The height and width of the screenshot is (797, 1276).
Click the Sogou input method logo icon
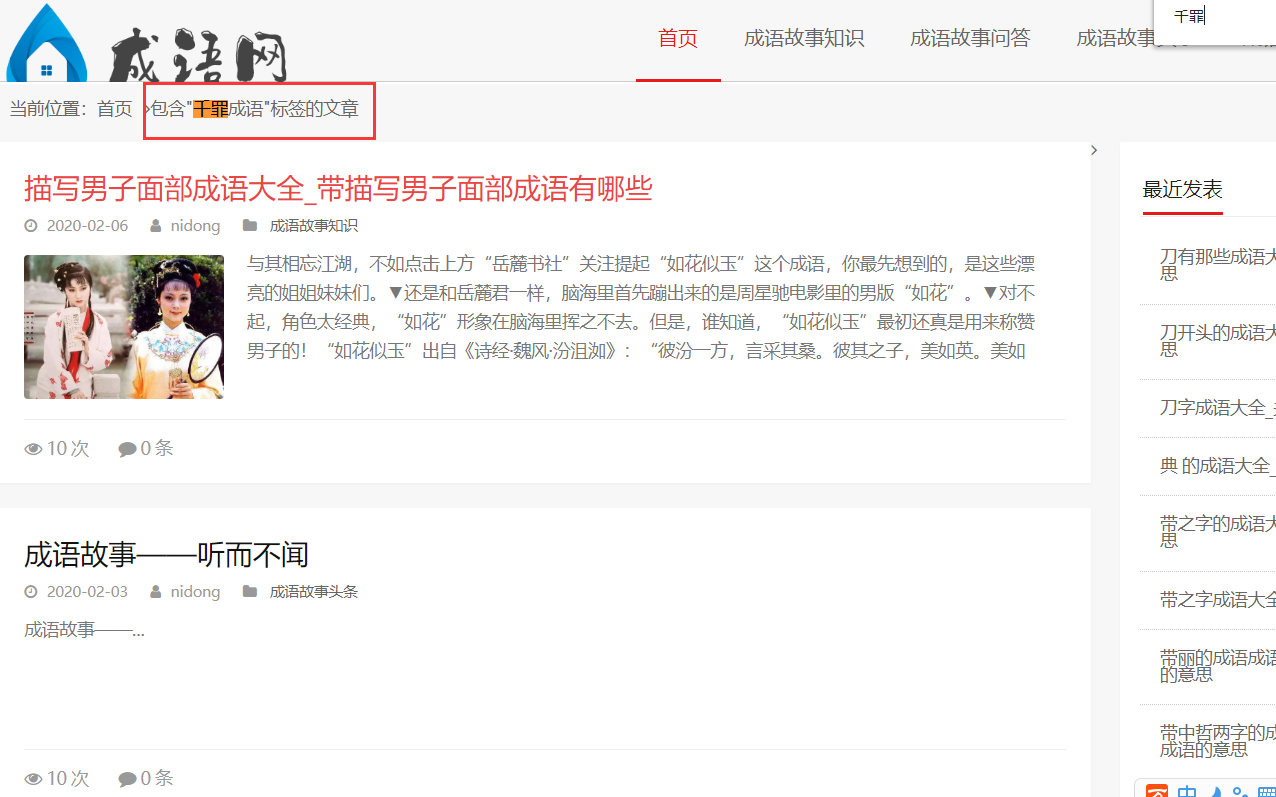pos(1157,790)
